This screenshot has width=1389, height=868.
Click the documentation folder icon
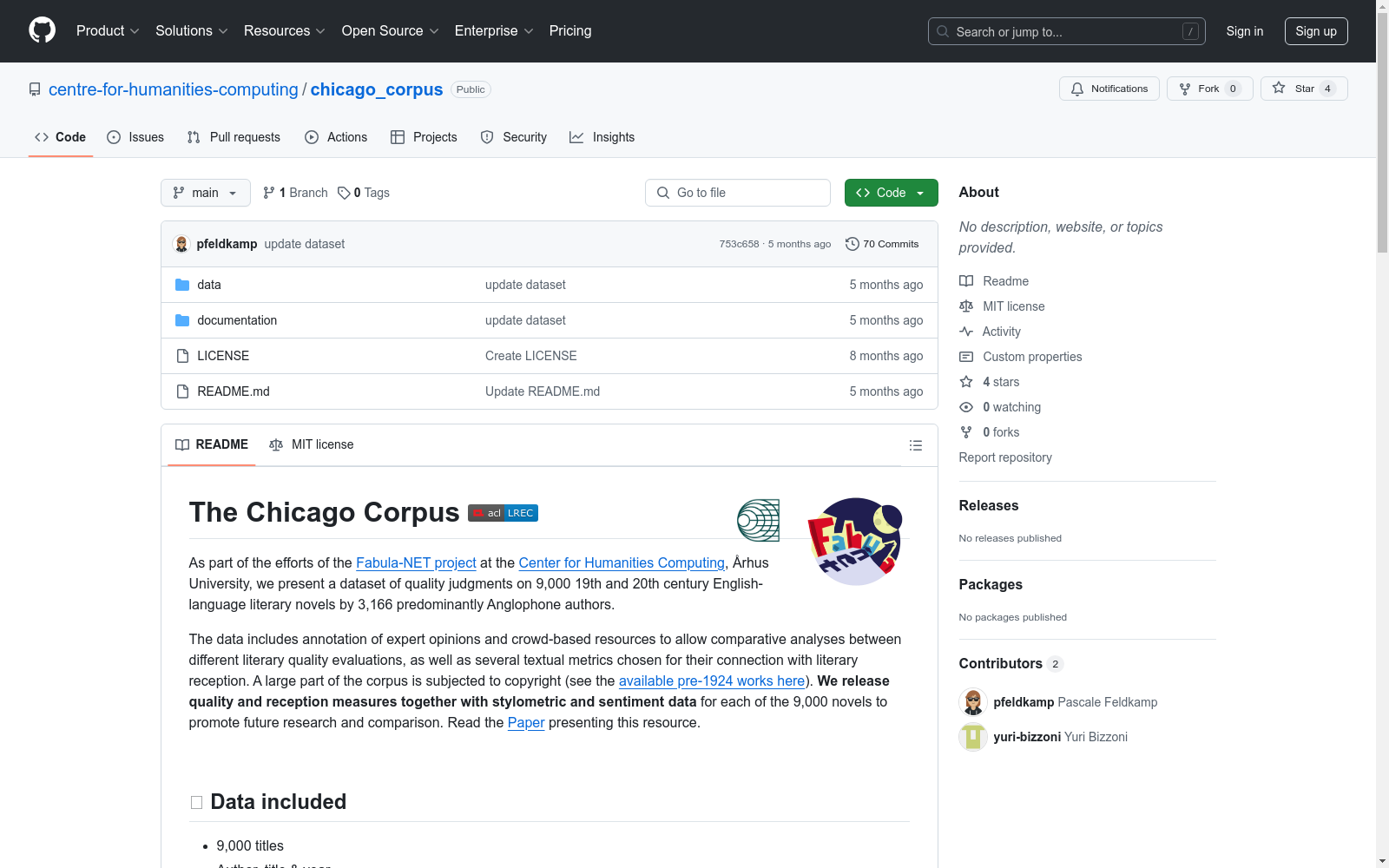182,320
